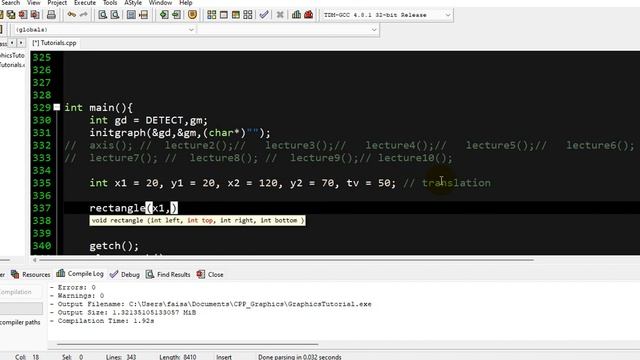Click the 'Length: 8410' status bar entry
640x360 pixels.
[178, 357]
